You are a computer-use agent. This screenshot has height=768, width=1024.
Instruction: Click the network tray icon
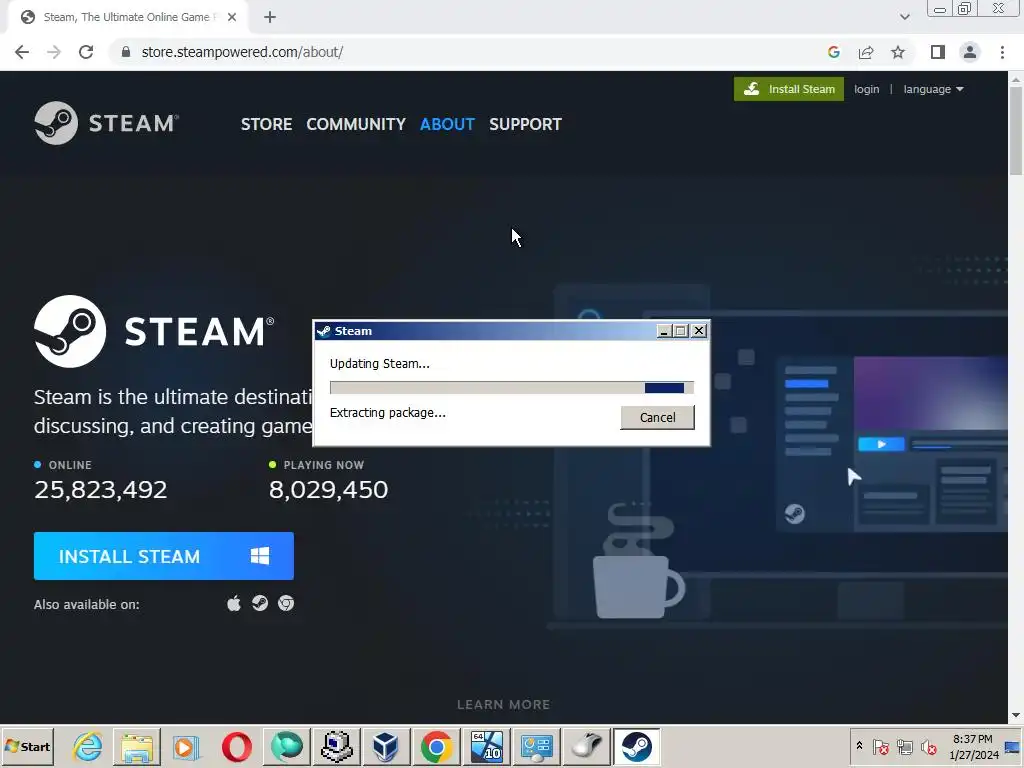(x=904, y=746)
